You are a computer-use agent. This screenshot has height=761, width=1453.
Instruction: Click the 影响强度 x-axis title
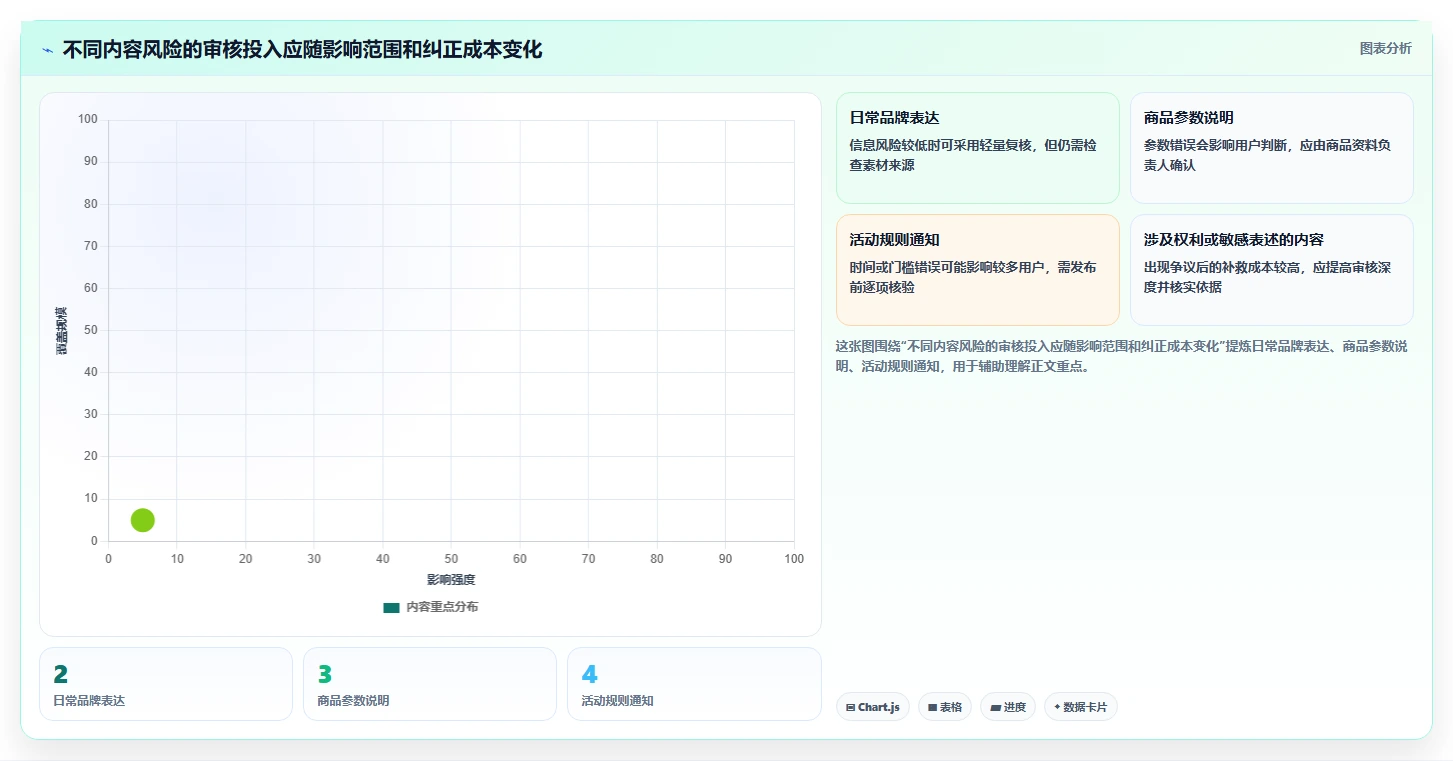(451, 580)
